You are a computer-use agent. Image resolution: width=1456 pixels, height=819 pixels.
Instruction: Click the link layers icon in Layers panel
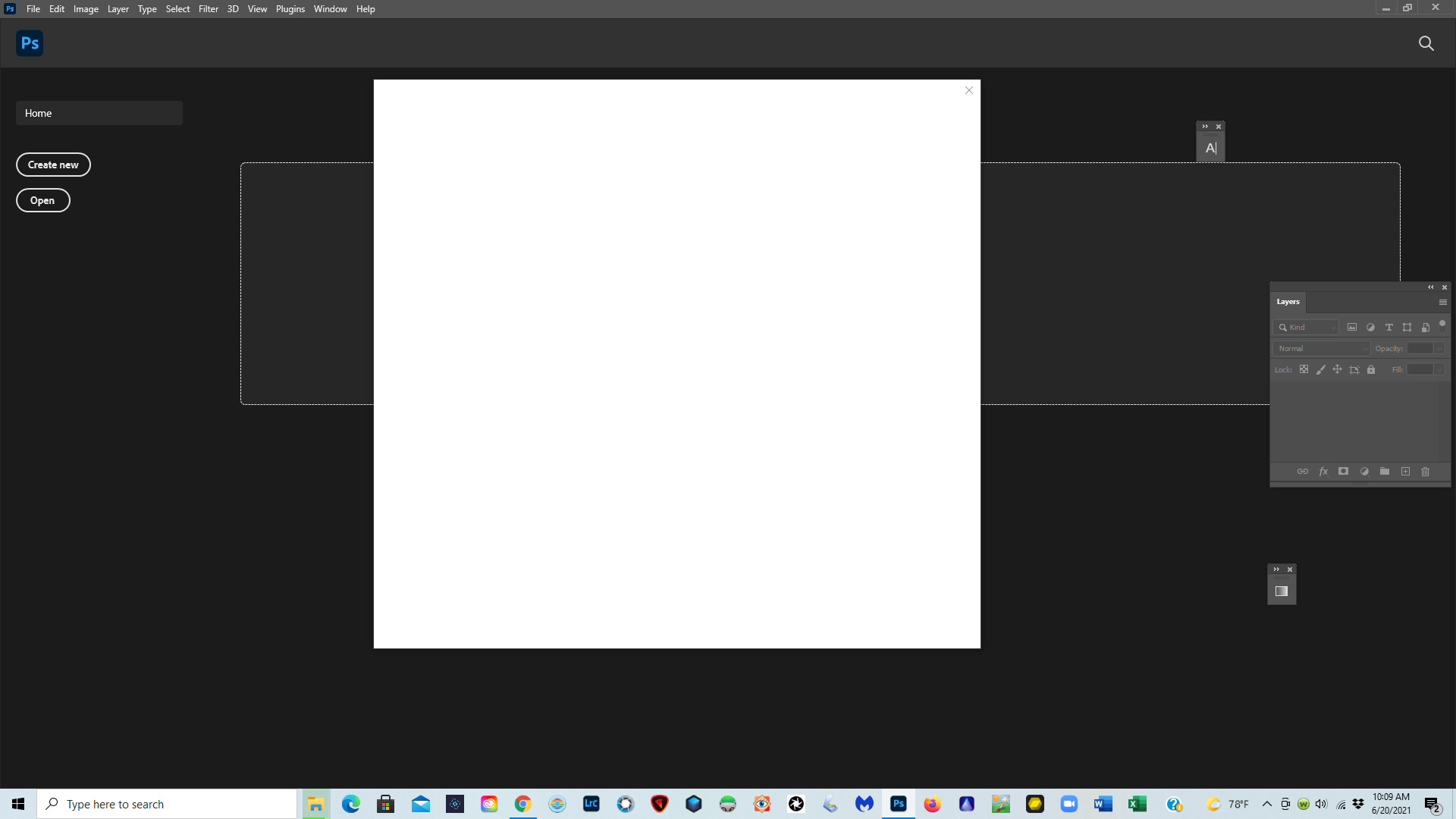(x=1303, y=471)
